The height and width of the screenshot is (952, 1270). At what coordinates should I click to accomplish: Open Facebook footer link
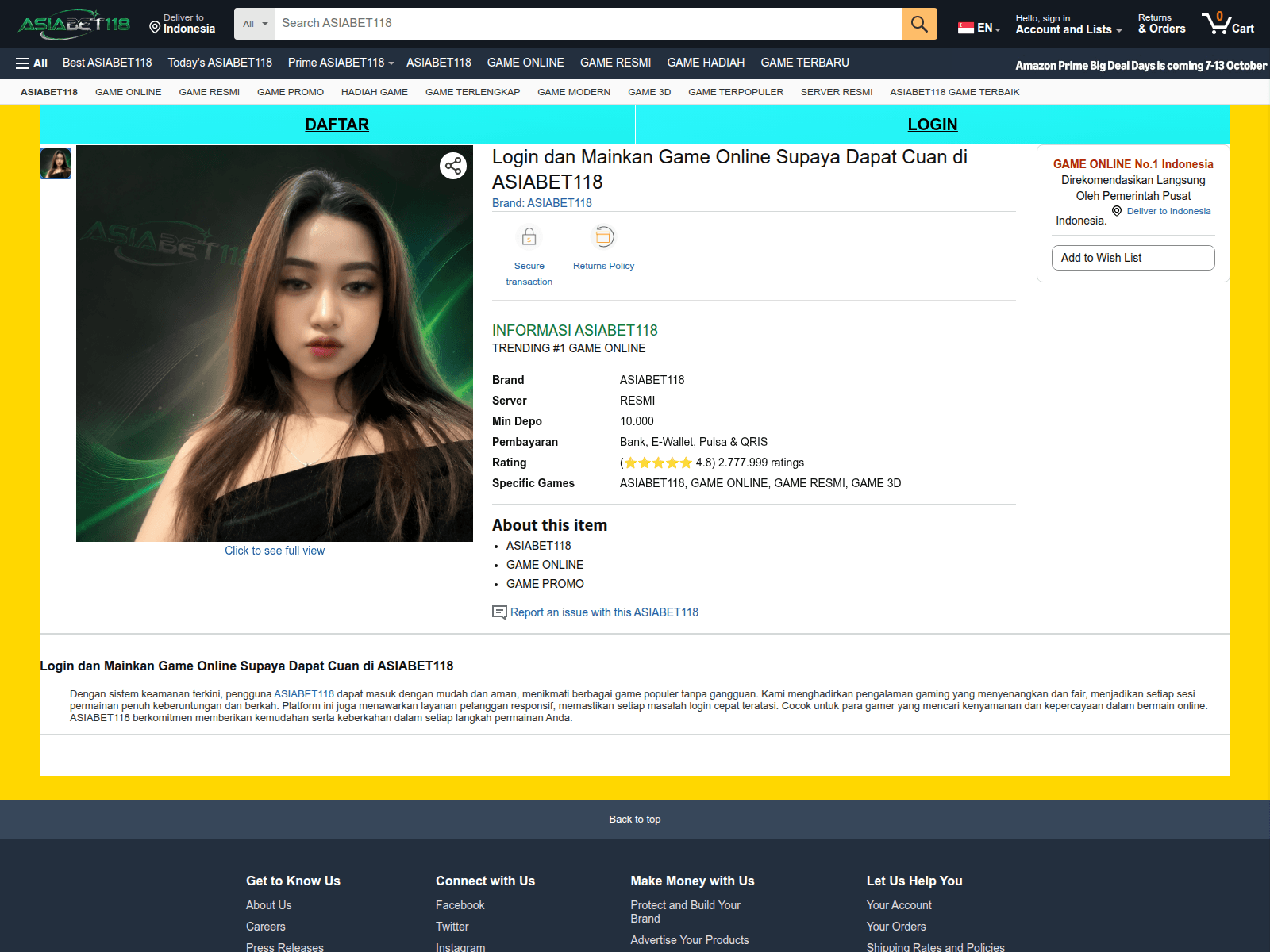coord(460,905)
